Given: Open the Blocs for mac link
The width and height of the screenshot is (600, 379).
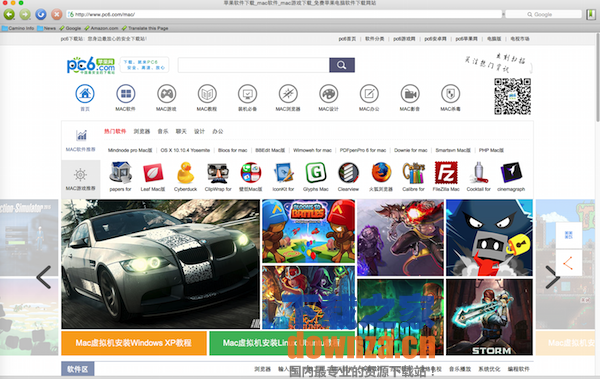Looking at the screenshot, I should [x=233, y=150].
